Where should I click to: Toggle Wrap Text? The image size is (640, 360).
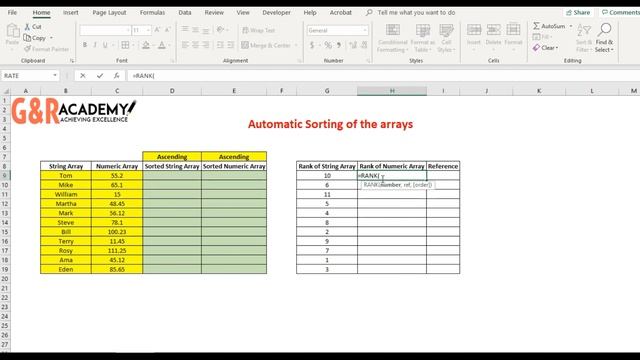(258, 30)
